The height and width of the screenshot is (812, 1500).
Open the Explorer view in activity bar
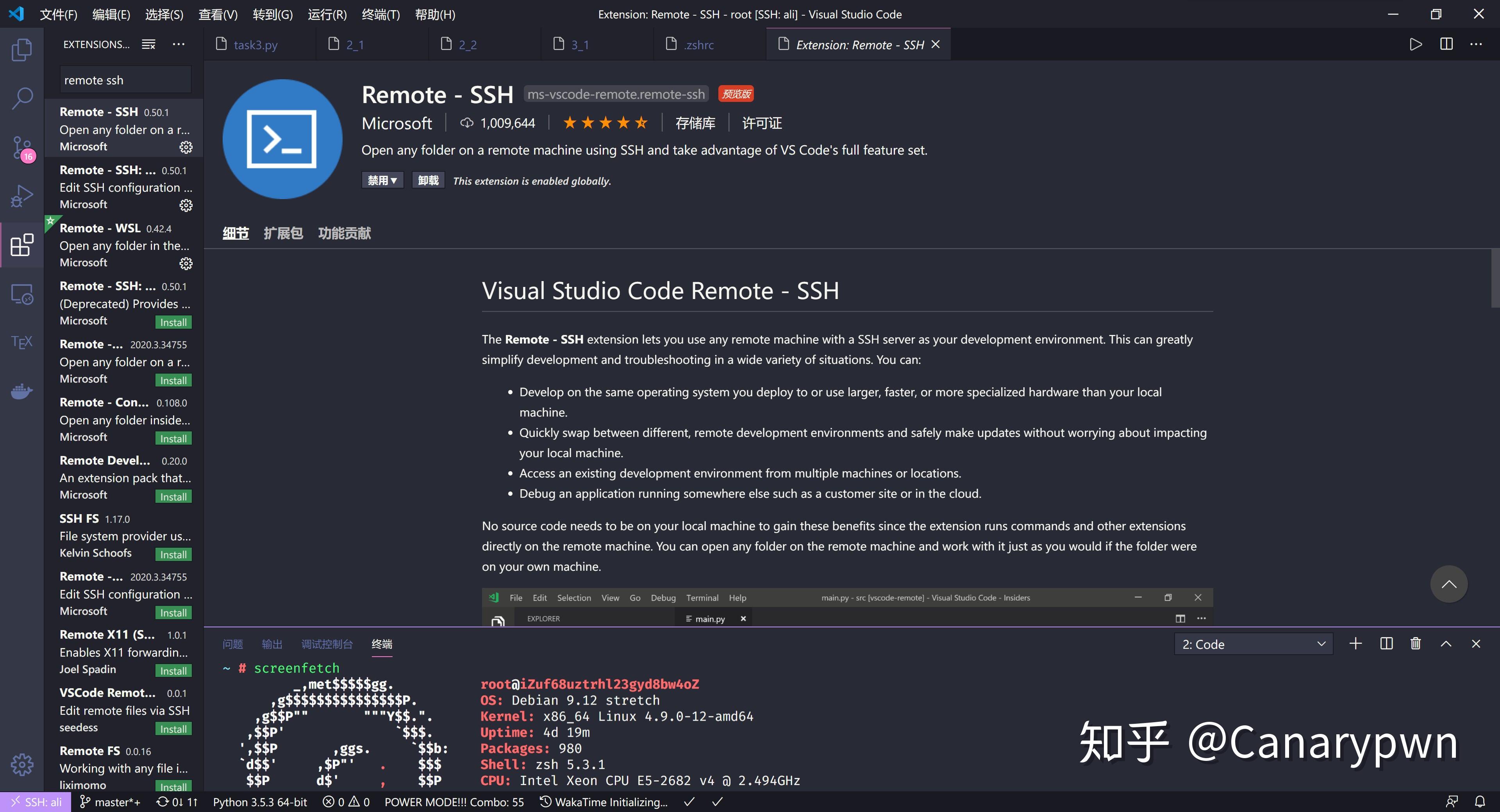21,50
